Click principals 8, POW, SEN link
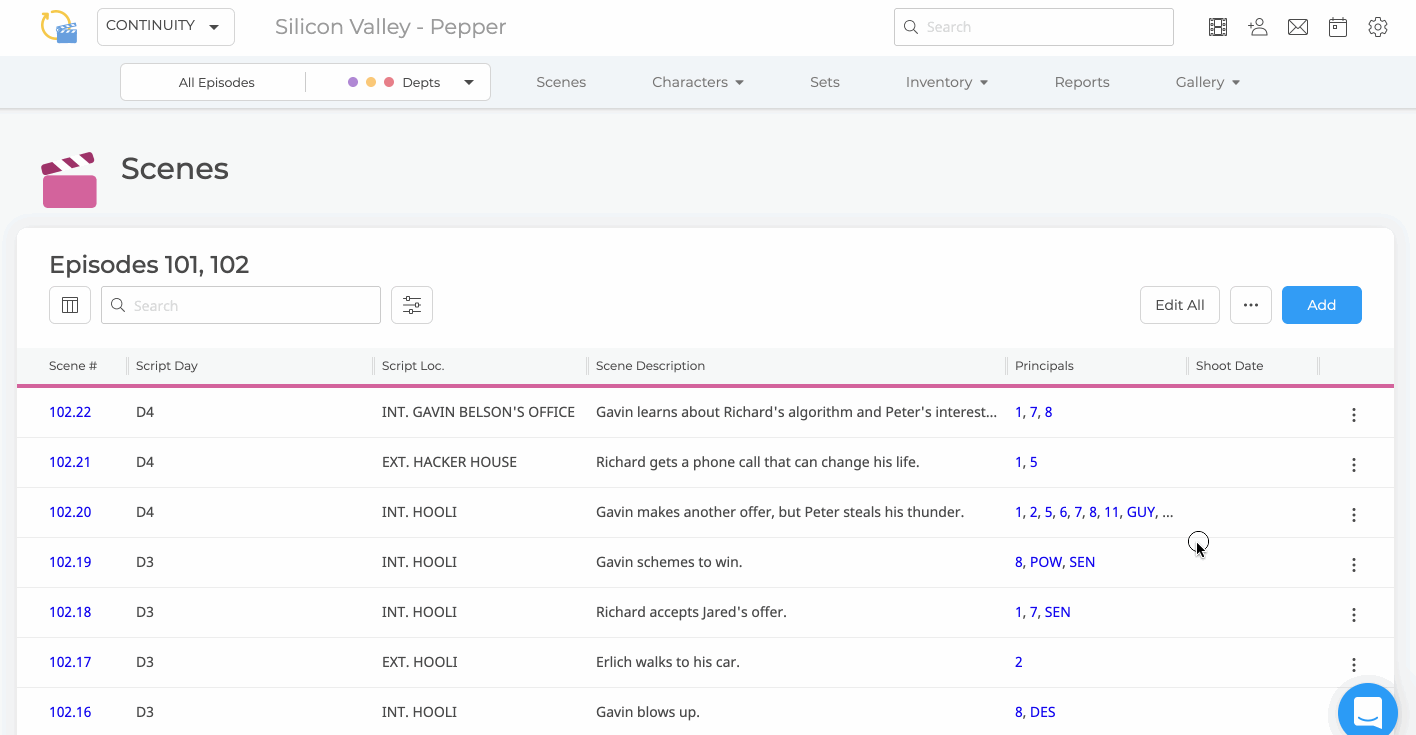This screenshot has width=1416, height=735. (1055, 562)
